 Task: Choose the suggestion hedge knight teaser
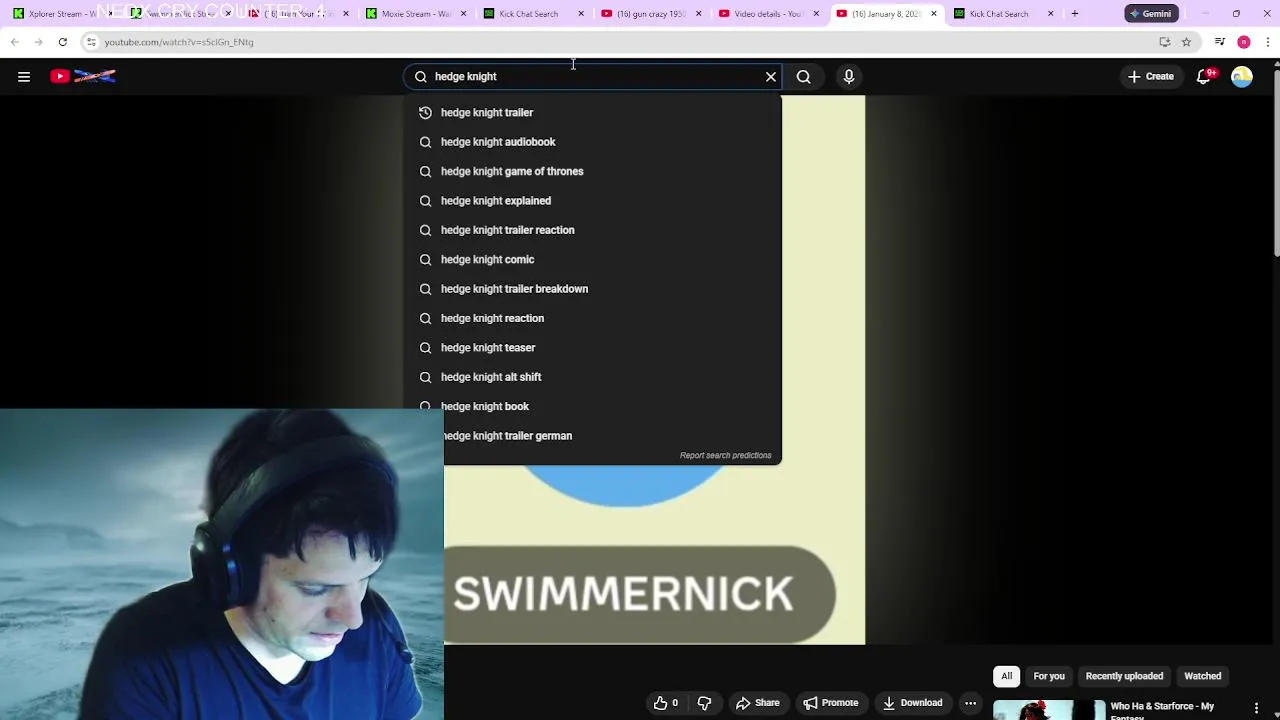592,348
